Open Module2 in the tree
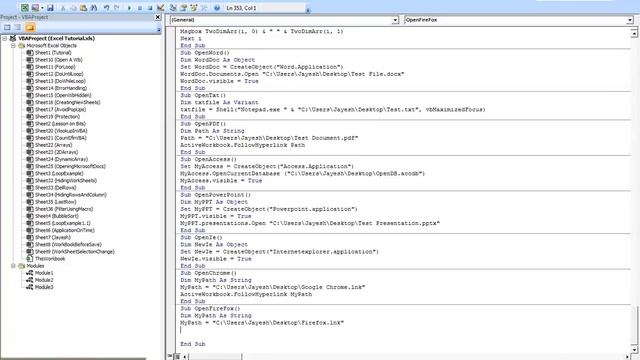The width and height of the screenshot is (640, 360). pos(44,280)
